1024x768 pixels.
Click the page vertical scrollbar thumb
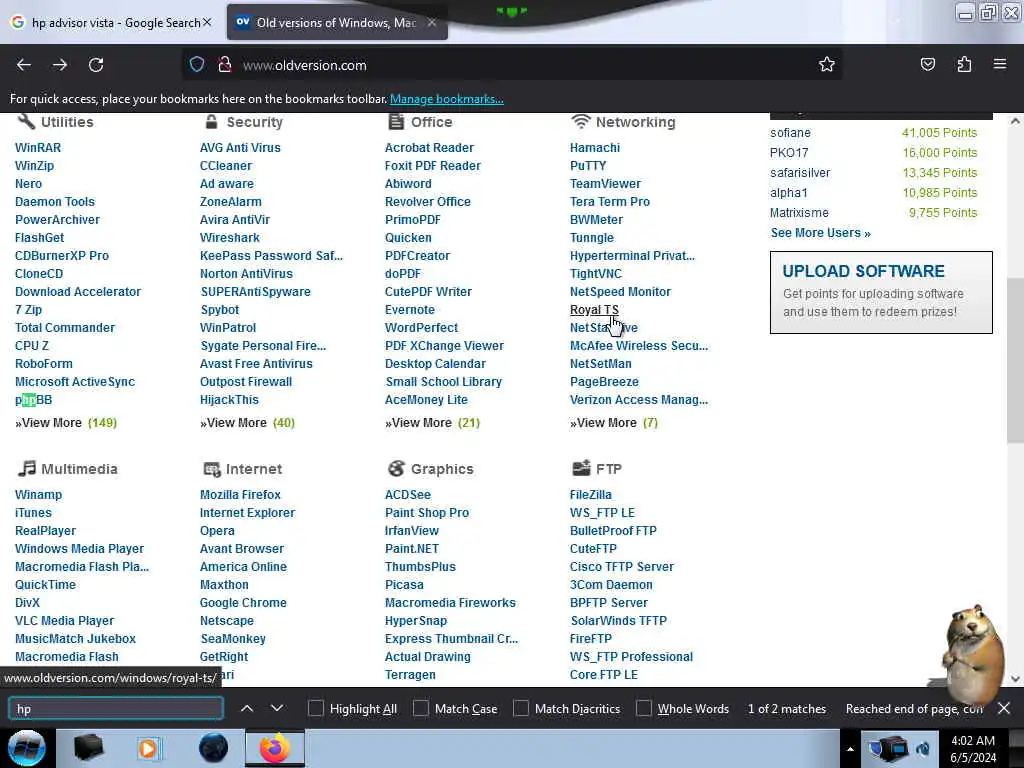pyautogui.click(x=1015, y=360)
